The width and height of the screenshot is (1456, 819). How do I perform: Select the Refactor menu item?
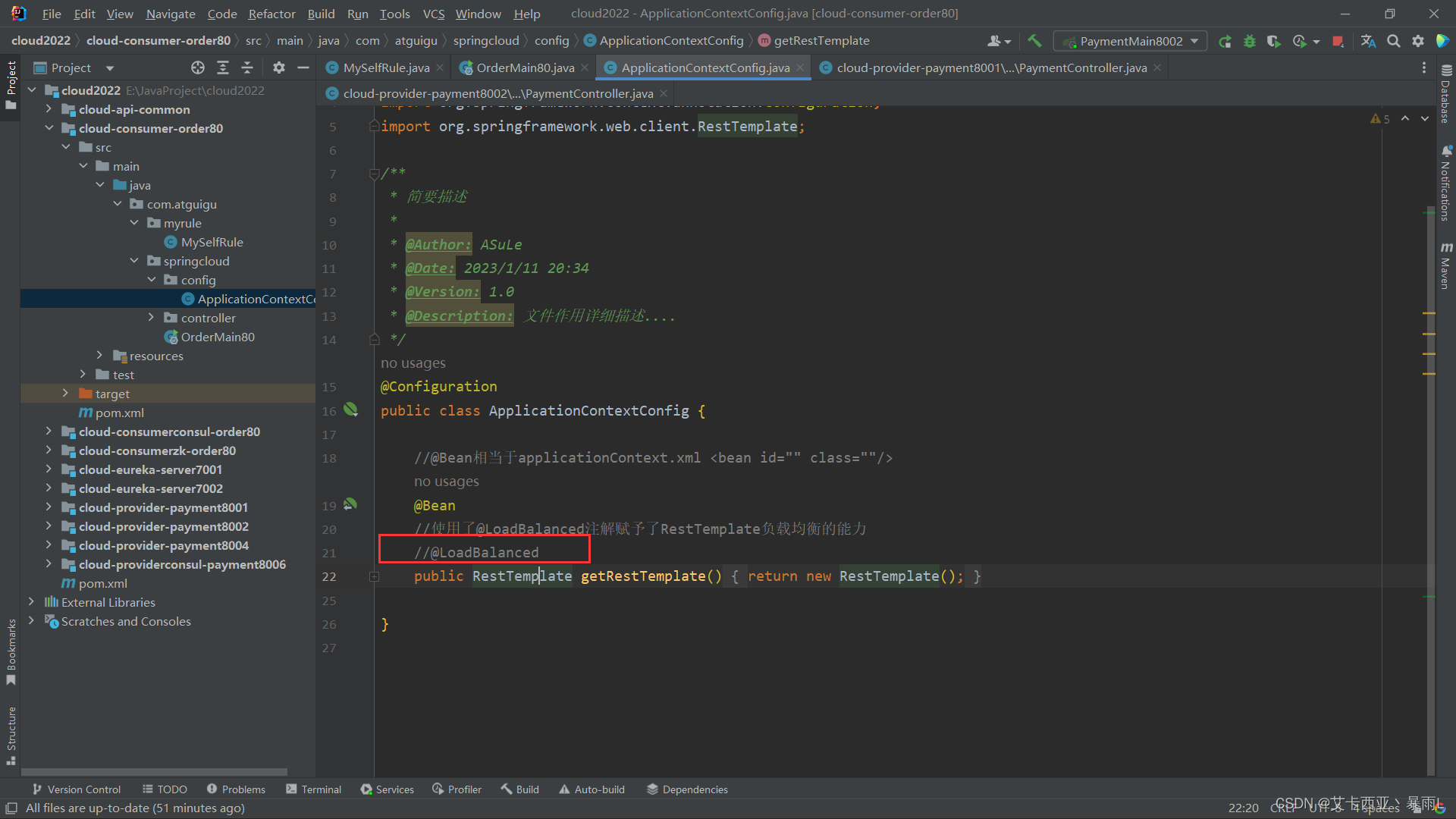point(270,13)
